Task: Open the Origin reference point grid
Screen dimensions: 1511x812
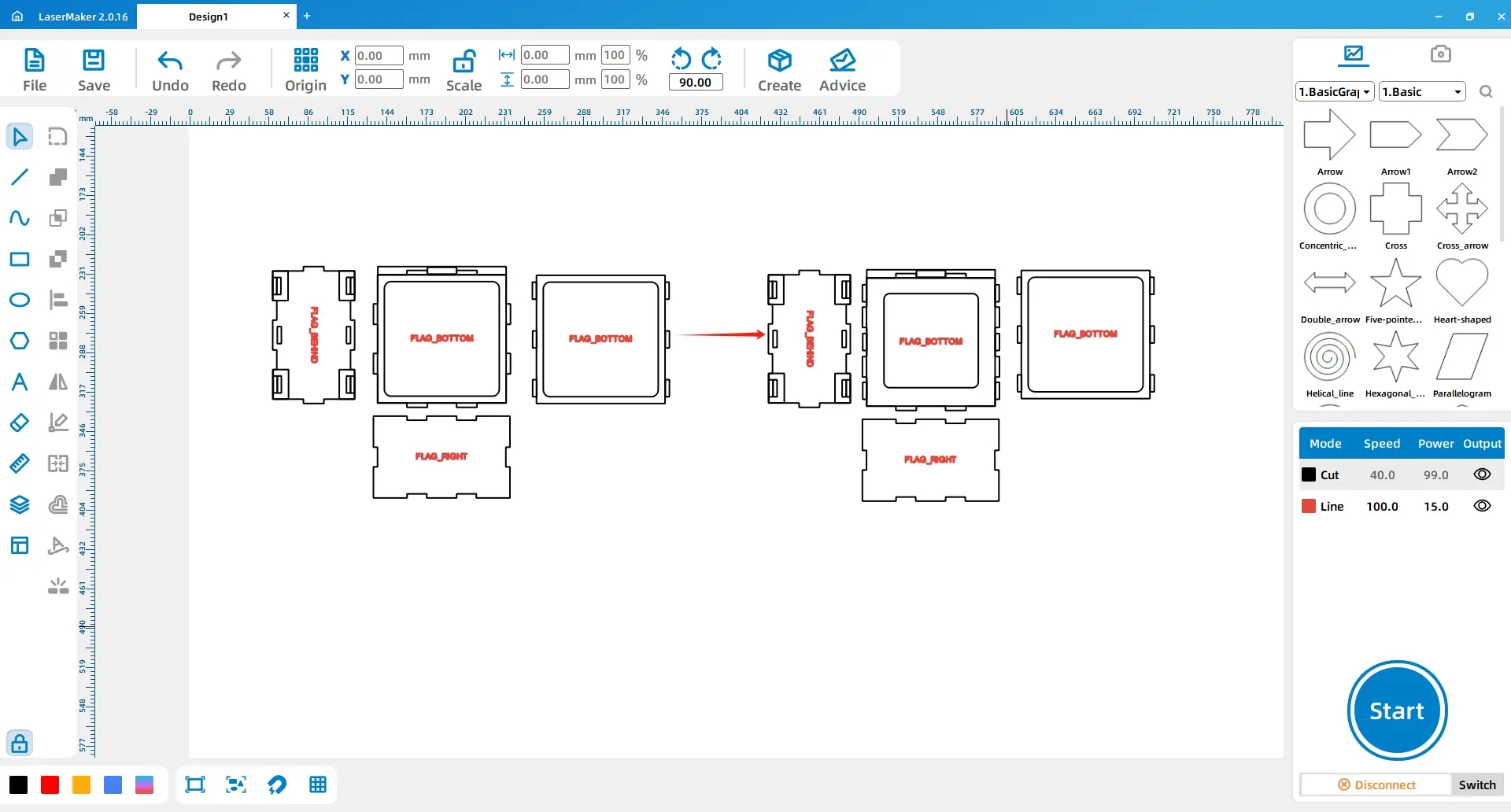Action: coord(305,70)
